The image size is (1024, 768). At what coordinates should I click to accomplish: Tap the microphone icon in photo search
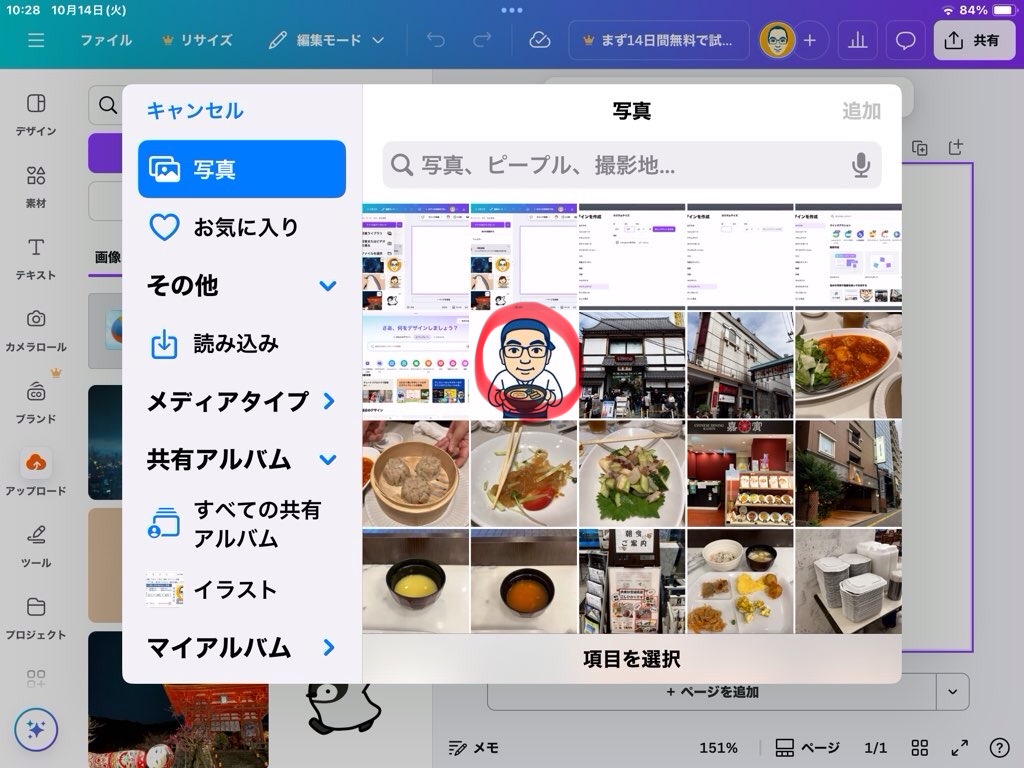pos(861,165)
